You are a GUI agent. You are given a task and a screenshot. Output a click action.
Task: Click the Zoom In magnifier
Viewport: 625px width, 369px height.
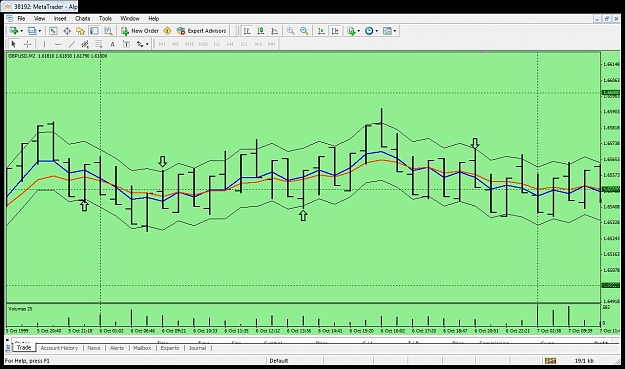pos(290,31)
